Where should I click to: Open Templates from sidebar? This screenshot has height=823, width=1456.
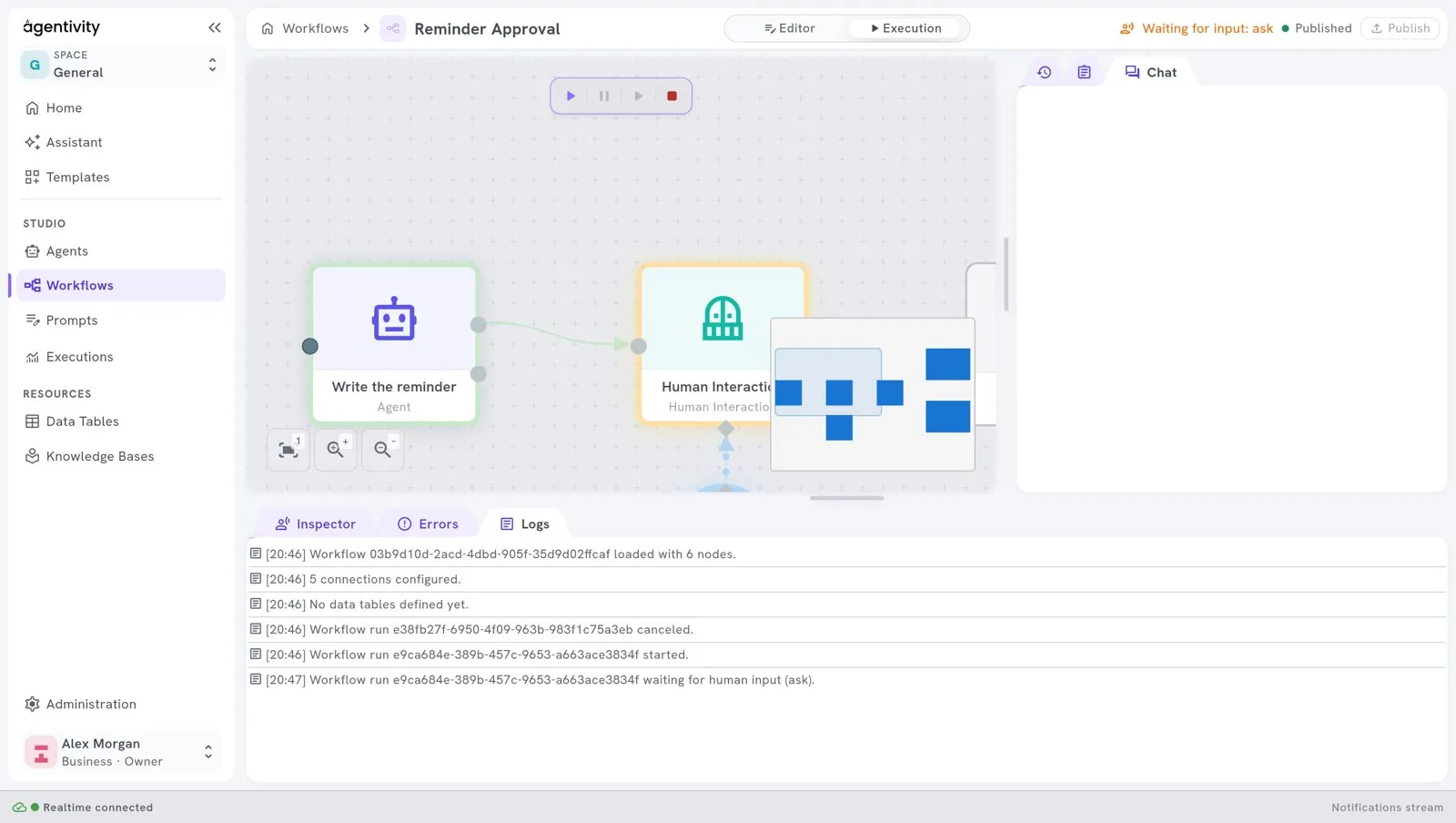click(x=121, y=177)
